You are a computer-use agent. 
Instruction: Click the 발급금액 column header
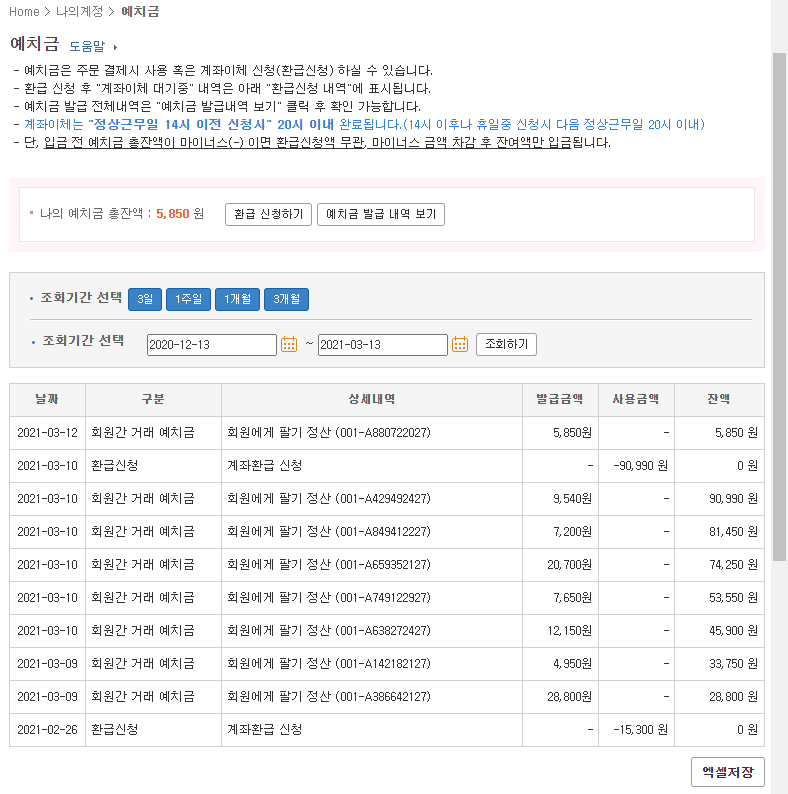pyautogui.click(x=560, y=400)
